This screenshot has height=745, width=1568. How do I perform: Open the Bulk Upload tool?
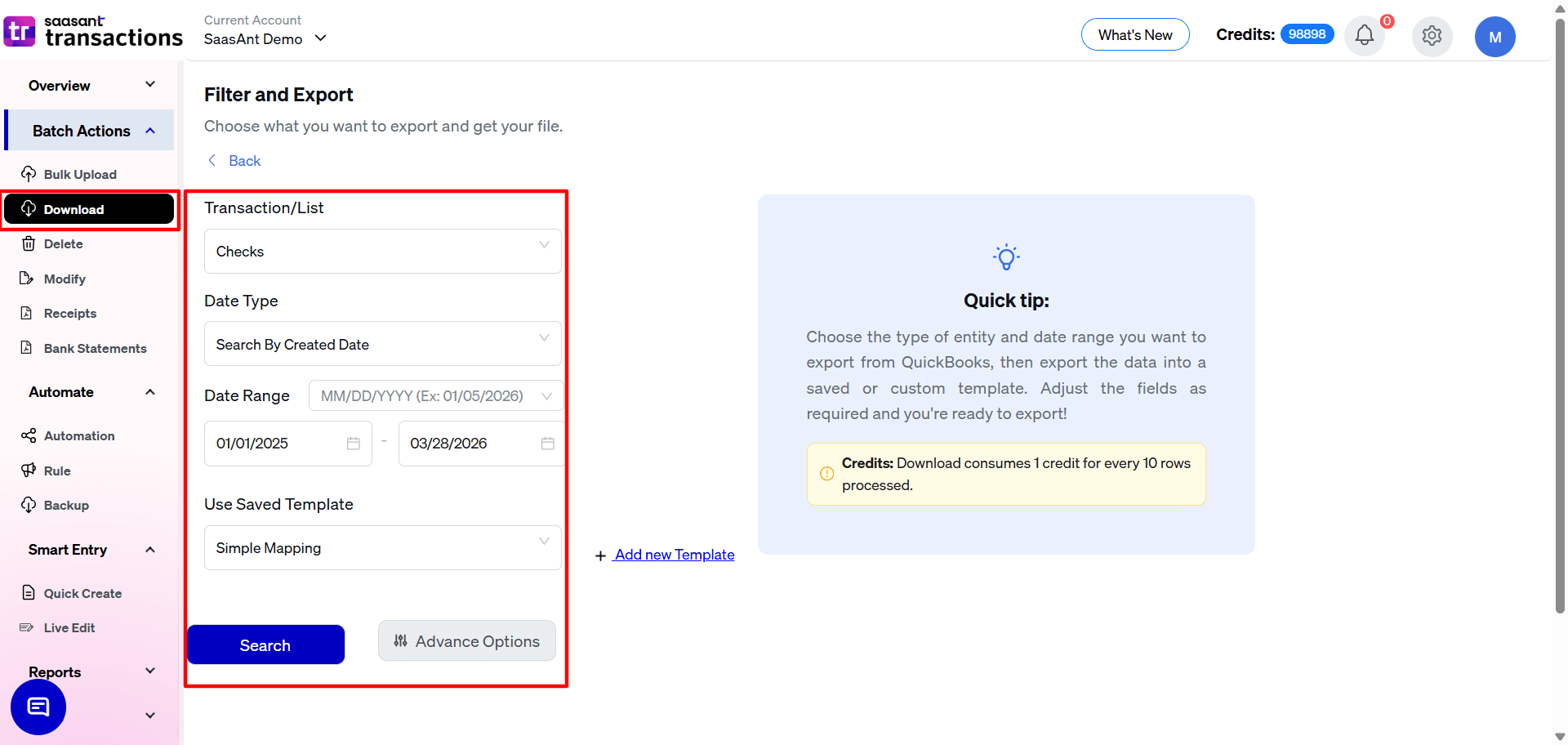pos(80,174)
